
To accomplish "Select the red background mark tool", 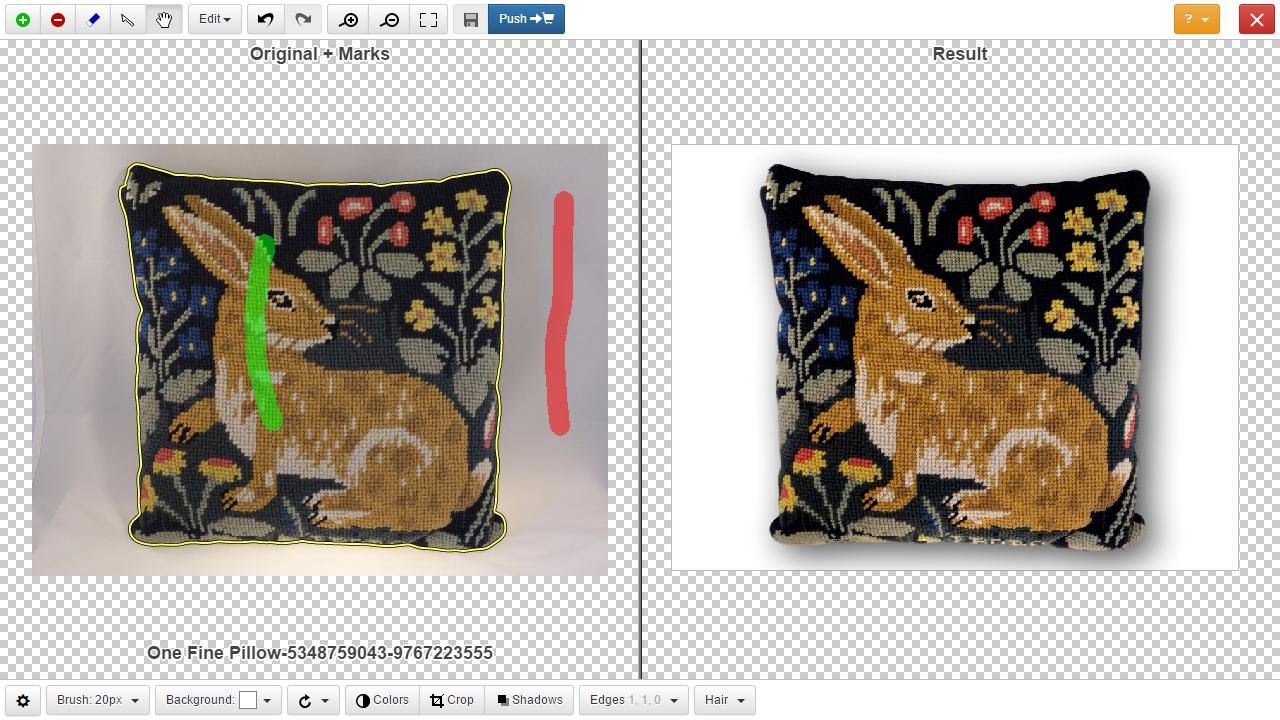I will [x=58, y=19].
